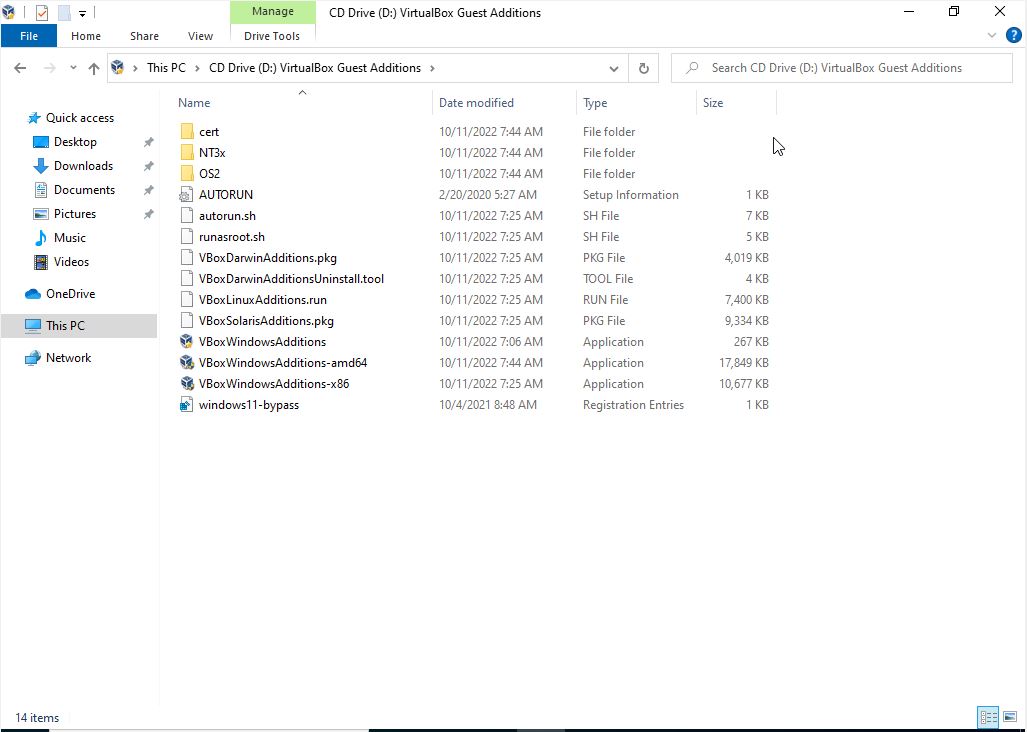The height and width of the screenshot is (732, 1027).
Task: Open the address bar history dropdown
Action: coord(614,68)
